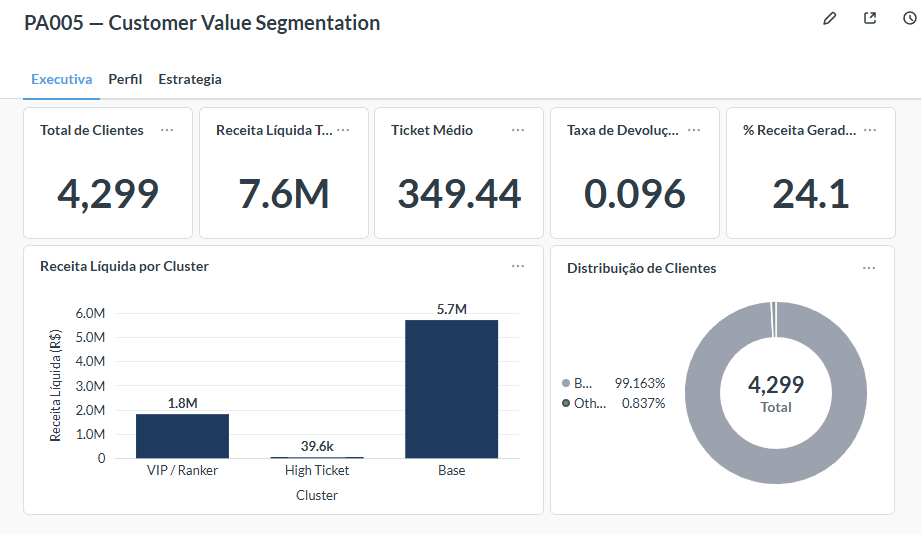Click the Distribuição de Clientes chart title

point(641,268)
